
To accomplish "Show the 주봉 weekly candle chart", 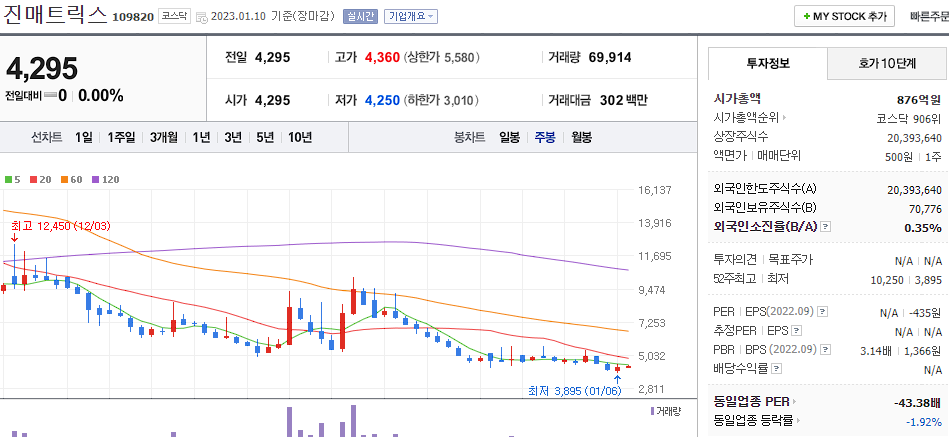I will (545, 137).
